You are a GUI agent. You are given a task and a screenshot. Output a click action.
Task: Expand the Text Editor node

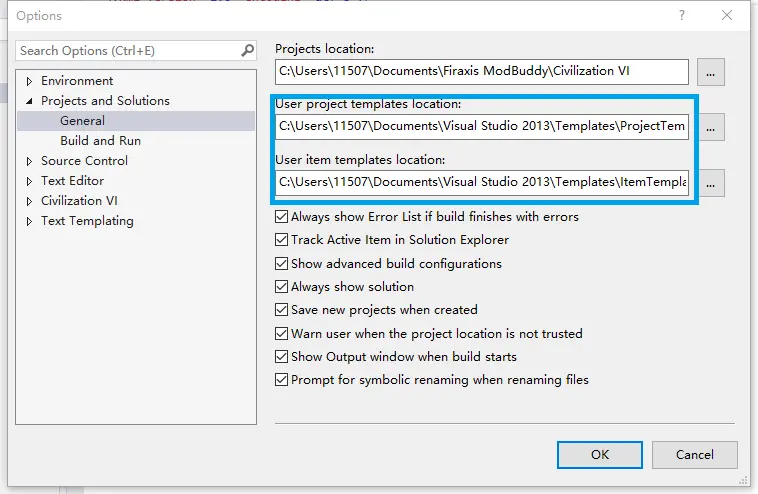(x=29, y=181)
